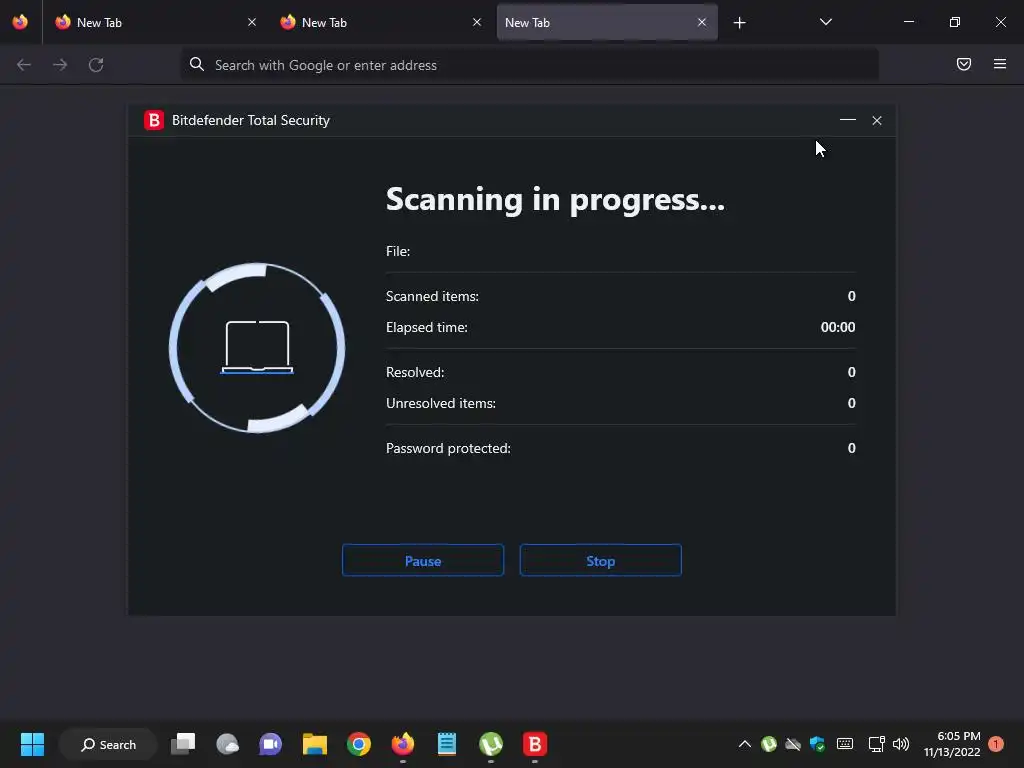The image size is (1024, 768).
Task: Select the active third New Tab
Action: click(x=607, y=22)
